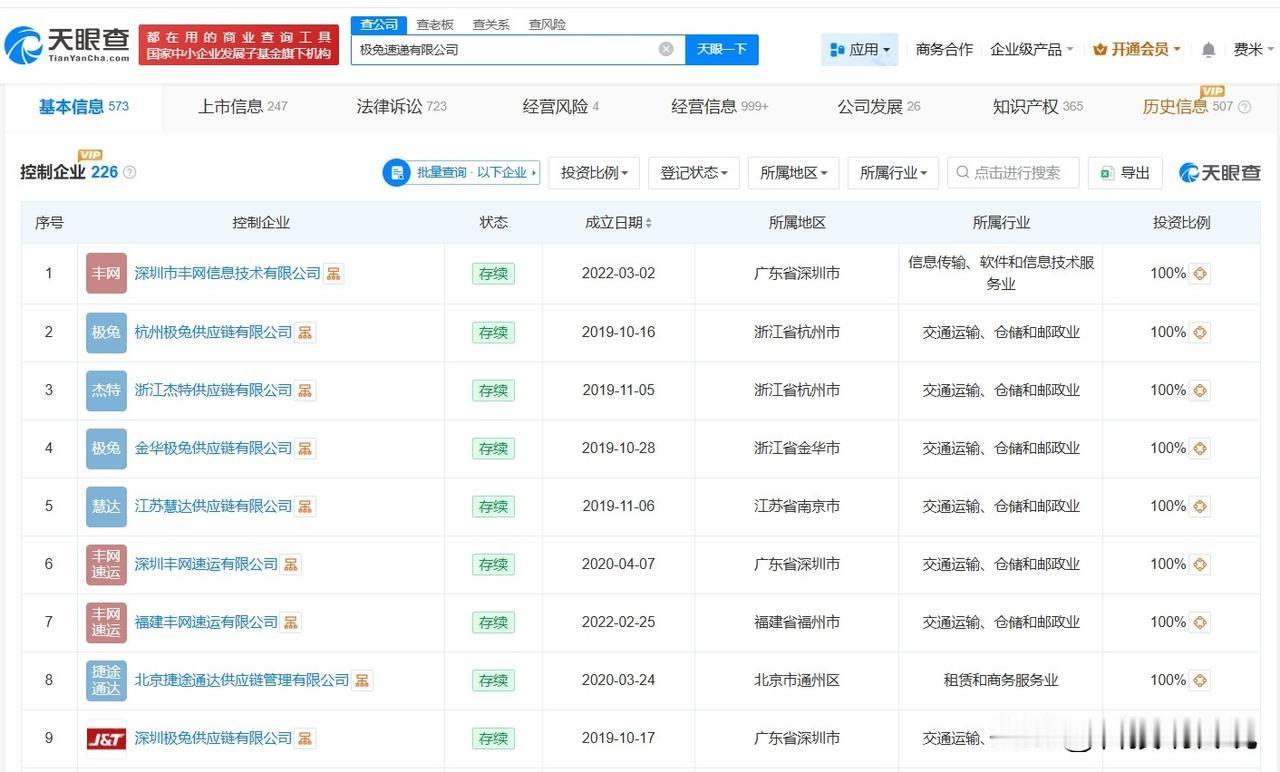Screen dimensions: 1280x772
Task: Select the 公司发展 26 tab
Action: pos(879,107)
